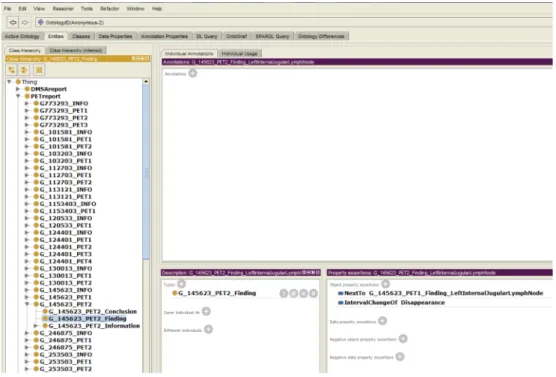Click the back navigation arrow icon
556x377 pixels.
pos(13,22)
